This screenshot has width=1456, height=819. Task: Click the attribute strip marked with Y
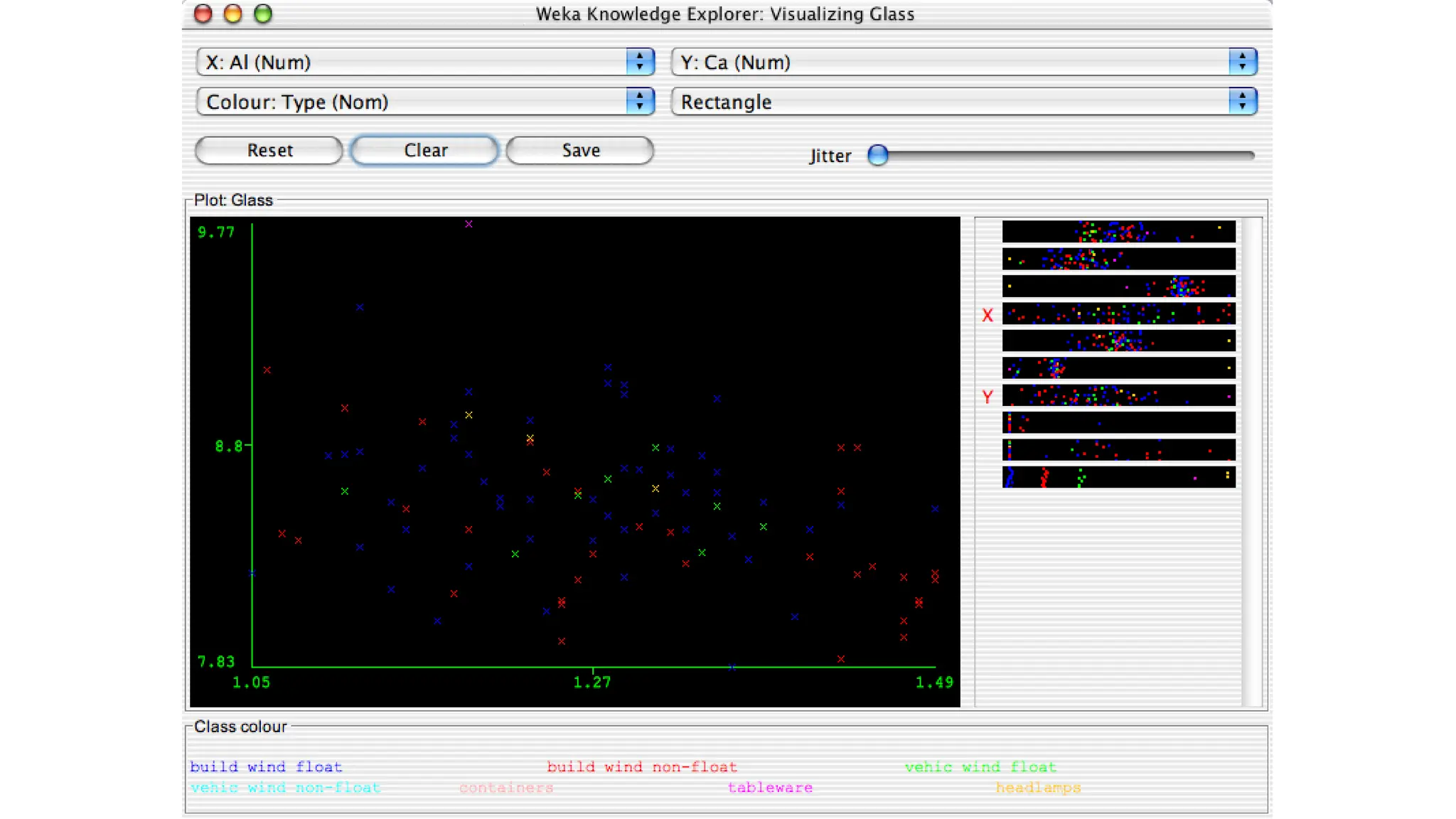(x=1118, y=395)
